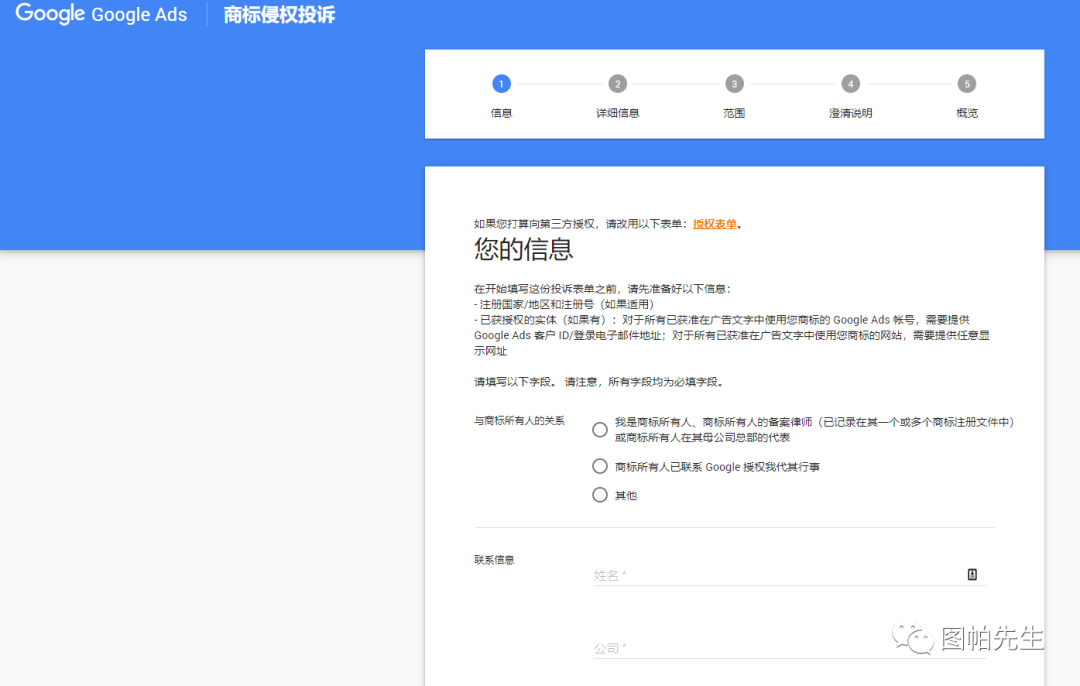Click step 5 circle icon for 概览
Screen dimensions: 1080x686
966,84
